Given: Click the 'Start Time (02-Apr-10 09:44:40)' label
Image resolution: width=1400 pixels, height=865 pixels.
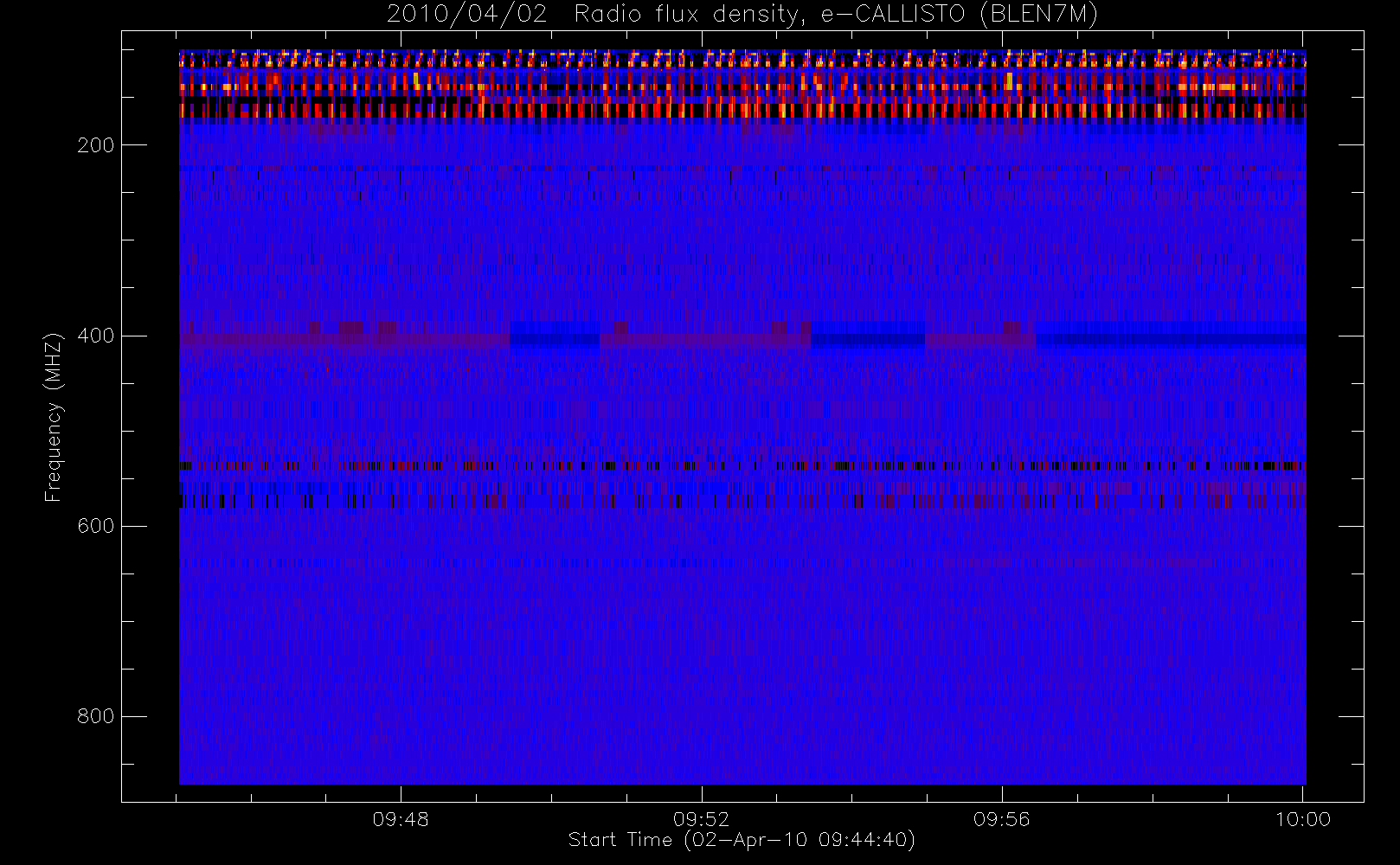Looking at the screenshot, I should [x=742, y=840].
